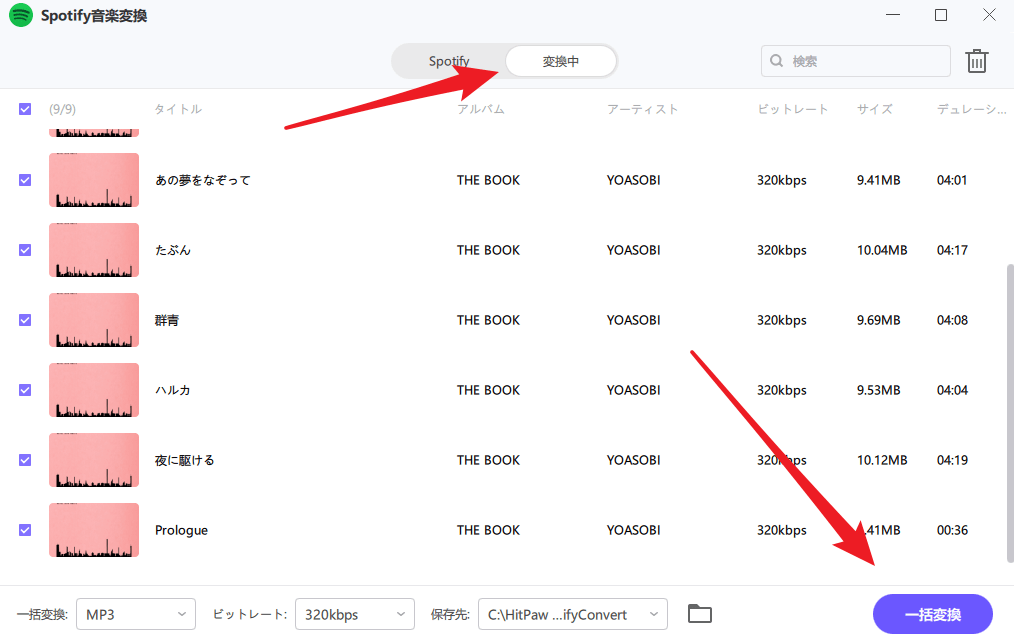Click the 10.12MB size value
Screen dimensions: 1014x636
(x=882, y=460)
